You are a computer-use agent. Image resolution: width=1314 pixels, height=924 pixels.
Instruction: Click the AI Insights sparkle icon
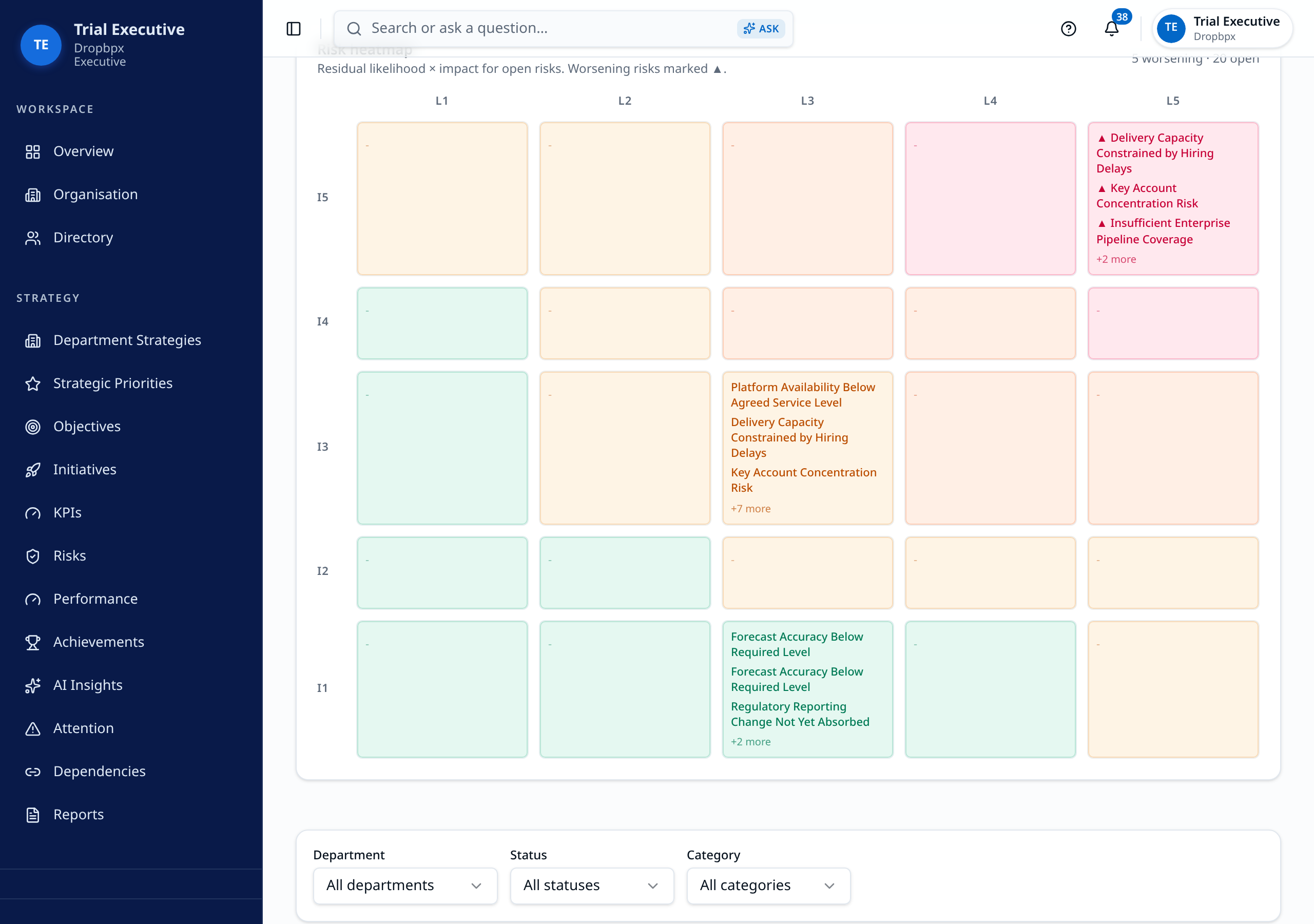pyautogui.click(x=33, y=685)
